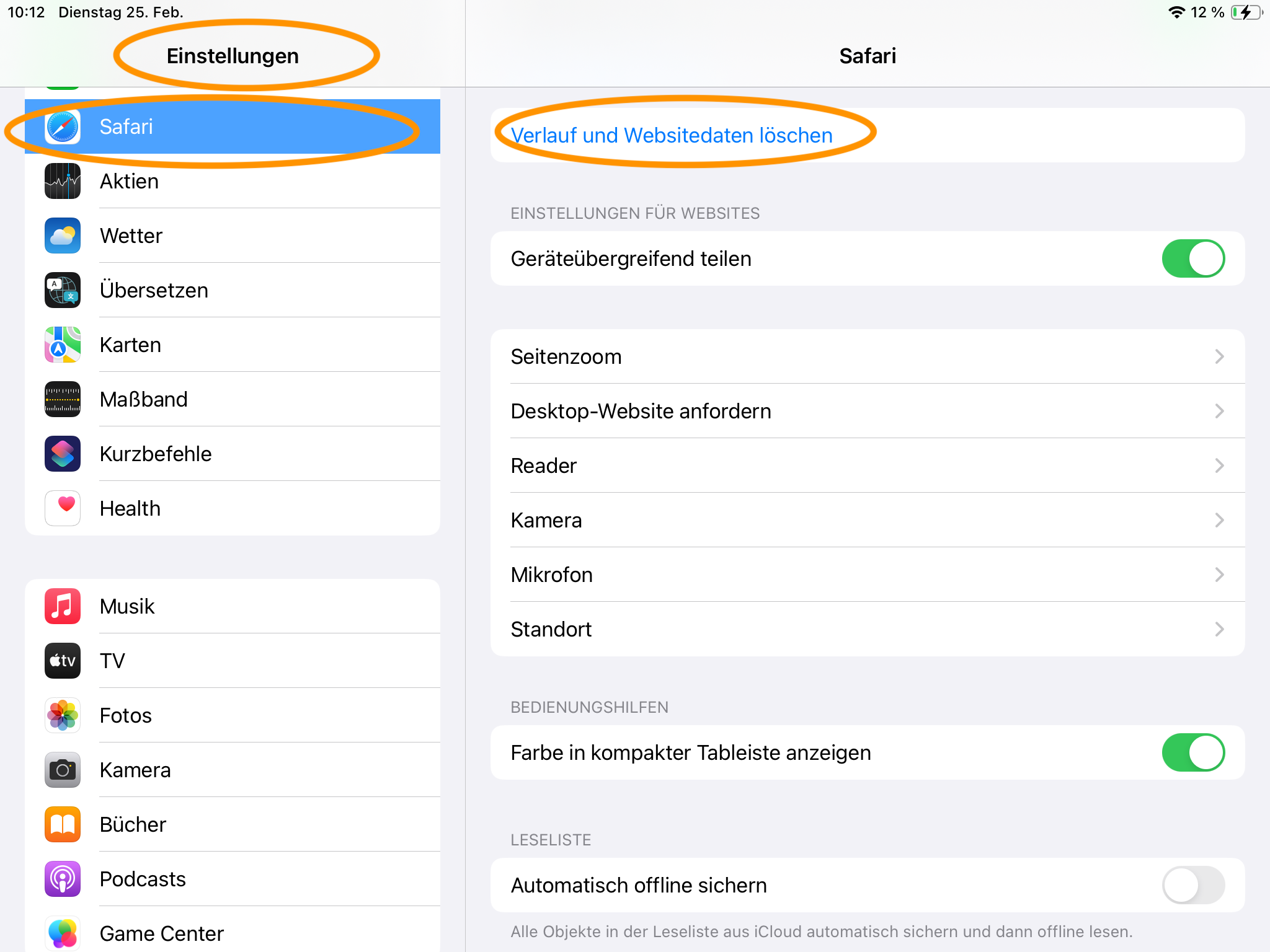
Task: Disable Farbe in kompakter Tableiste anzeigen
Action: pos(1193,752)
